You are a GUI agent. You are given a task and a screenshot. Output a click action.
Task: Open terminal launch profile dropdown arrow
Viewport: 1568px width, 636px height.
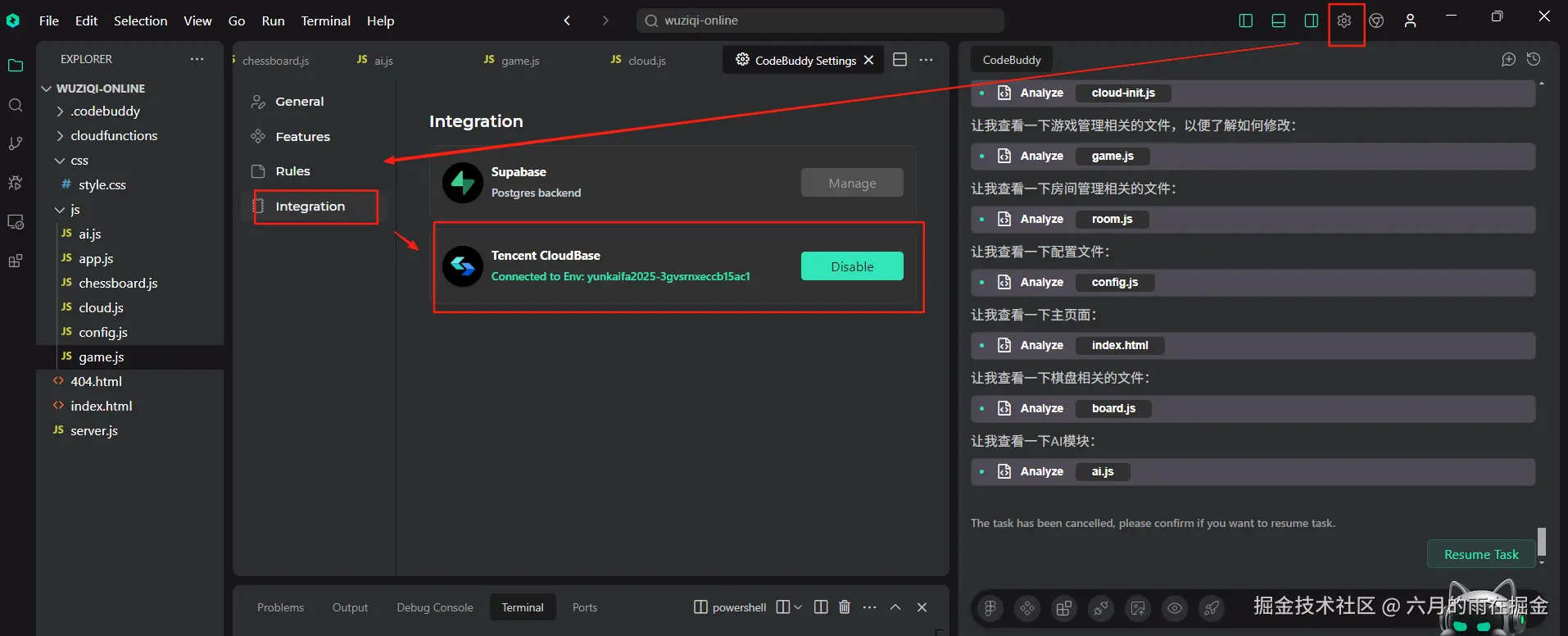798,607
